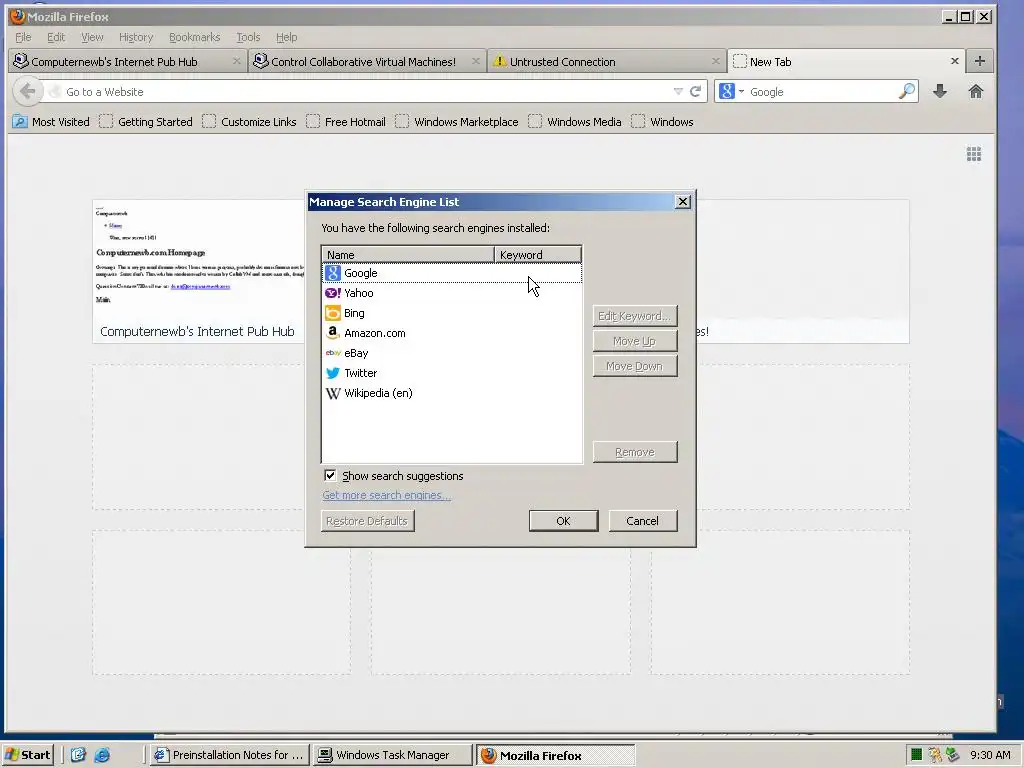The height and width of the screenshot is (768, 1024).
Task: Click the Restore Defaults button
Action: pyautogui.click(x=368, y=520)
